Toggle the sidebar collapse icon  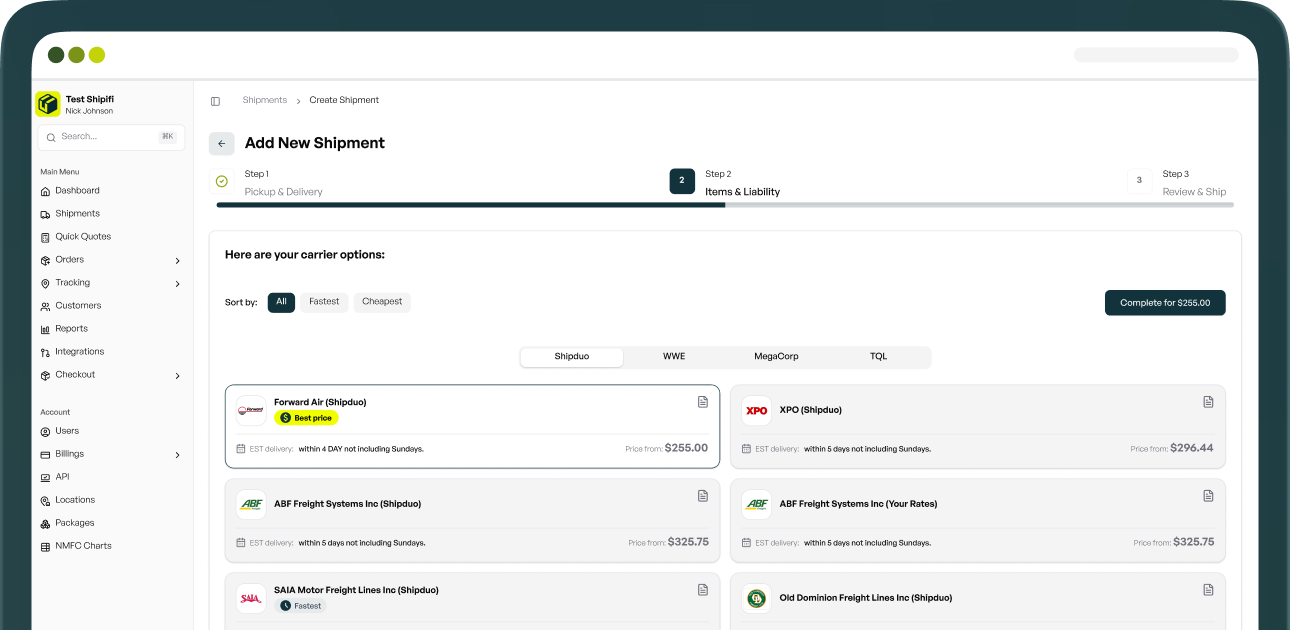coord(215,101)
